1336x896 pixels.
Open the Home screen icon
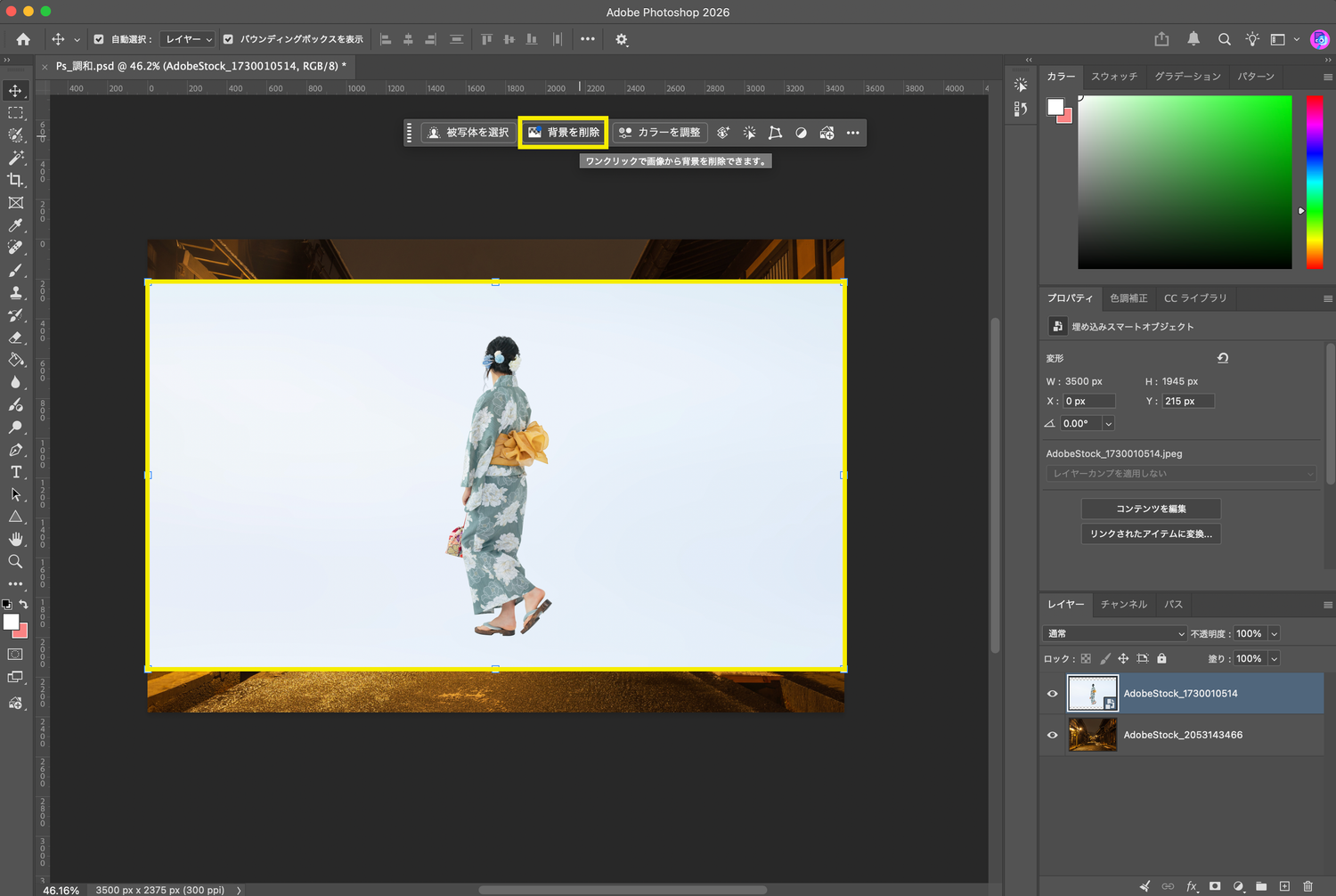[x=23, y=39]
